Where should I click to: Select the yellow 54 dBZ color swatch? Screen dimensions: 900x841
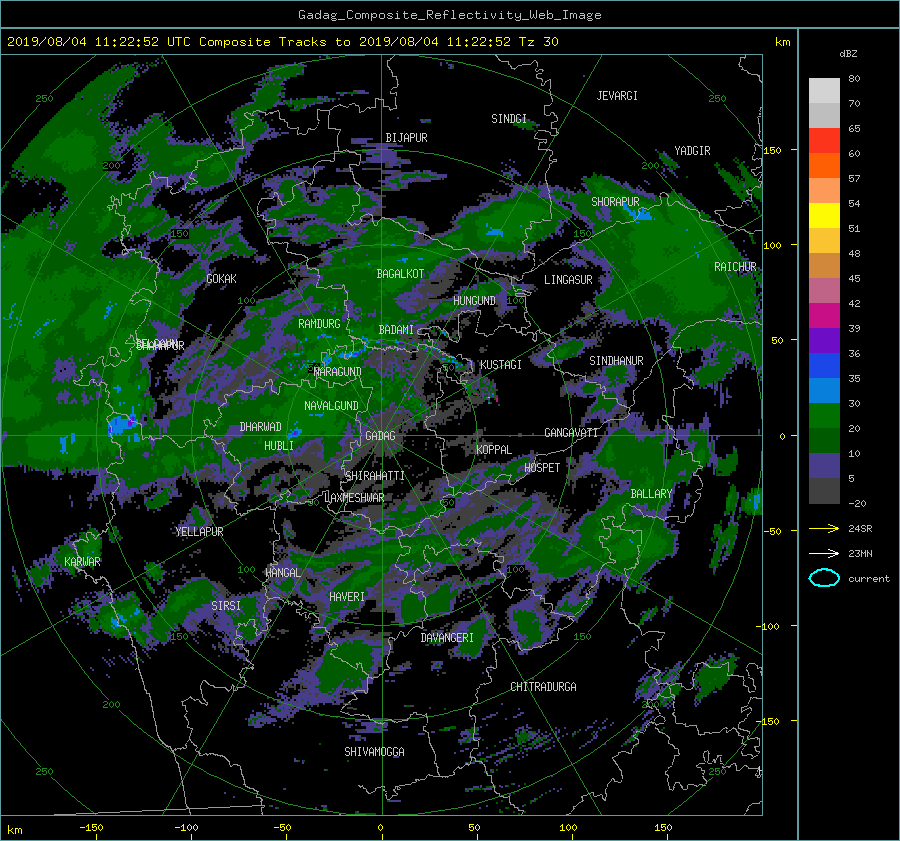click(x=824, y=216)
